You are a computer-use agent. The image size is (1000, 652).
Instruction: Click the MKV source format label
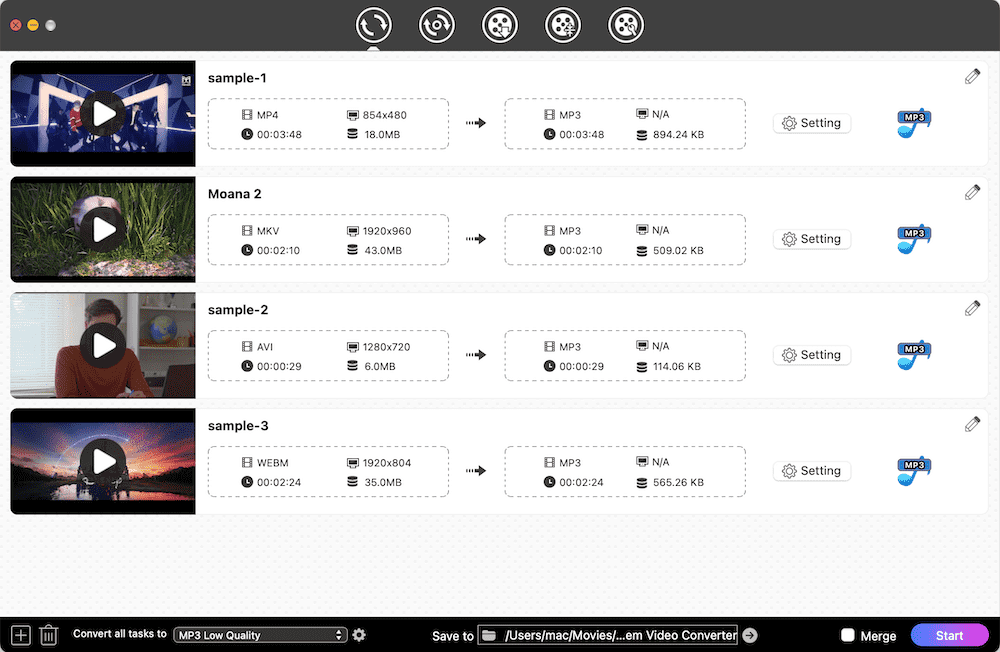coord(268,231)
